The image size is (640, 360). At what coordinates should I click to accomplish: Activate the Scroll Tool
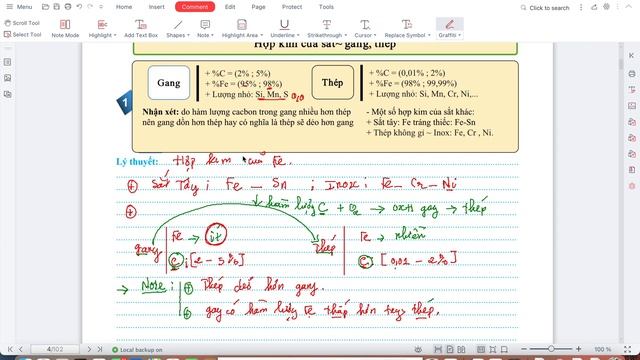coord(22,23)
